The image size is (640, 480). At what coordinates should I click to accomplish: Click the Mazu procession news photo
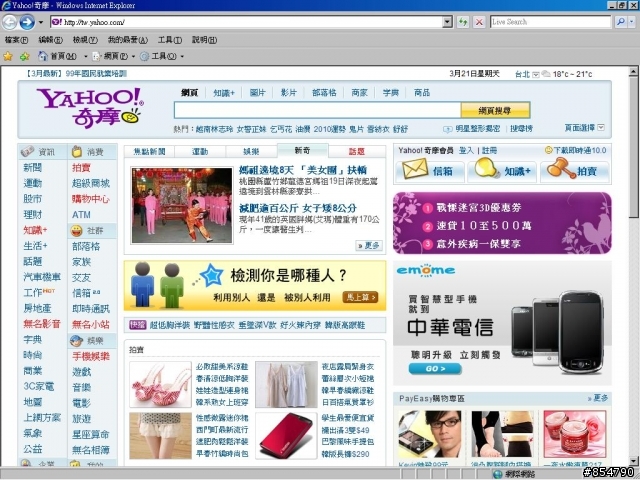click(182, 205)
